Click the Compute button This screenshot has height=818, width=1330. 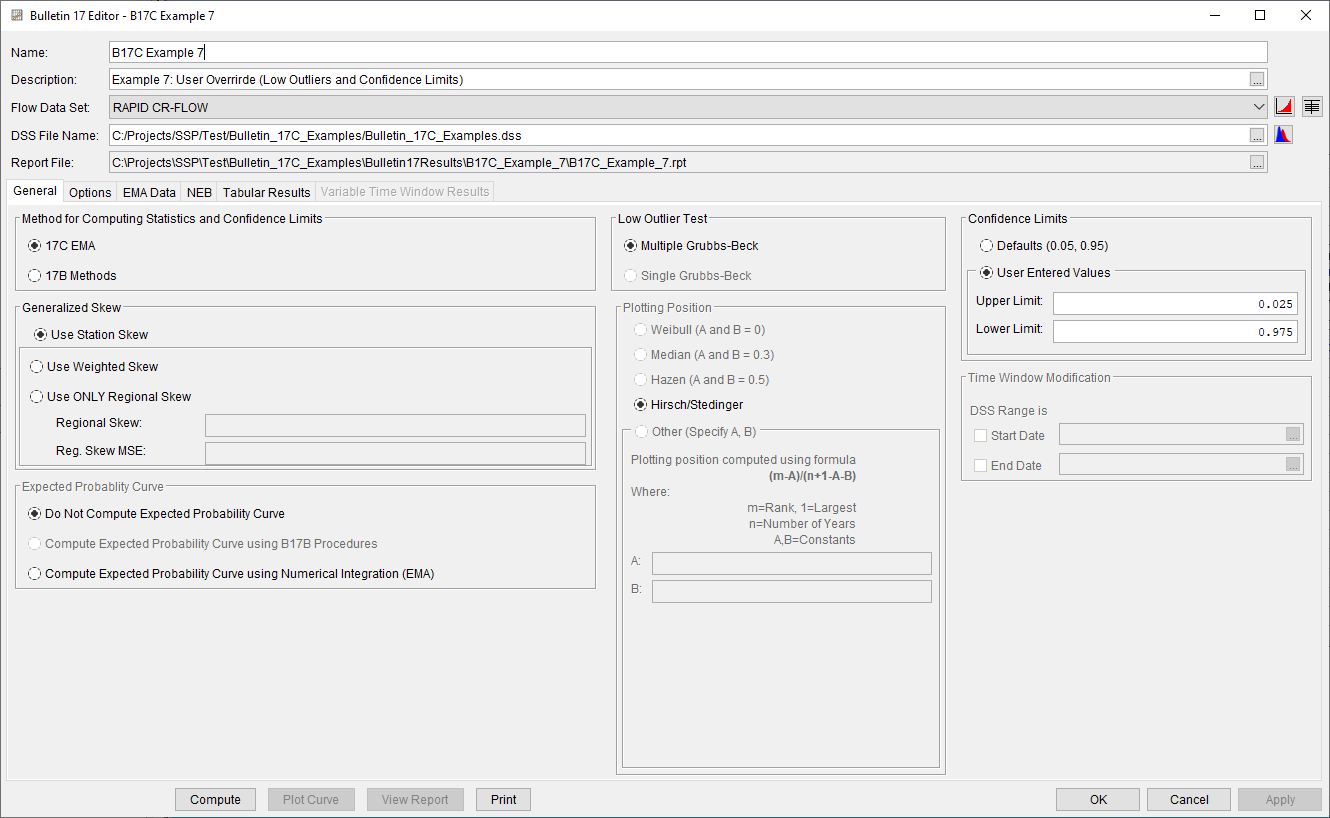coord(215,799)
